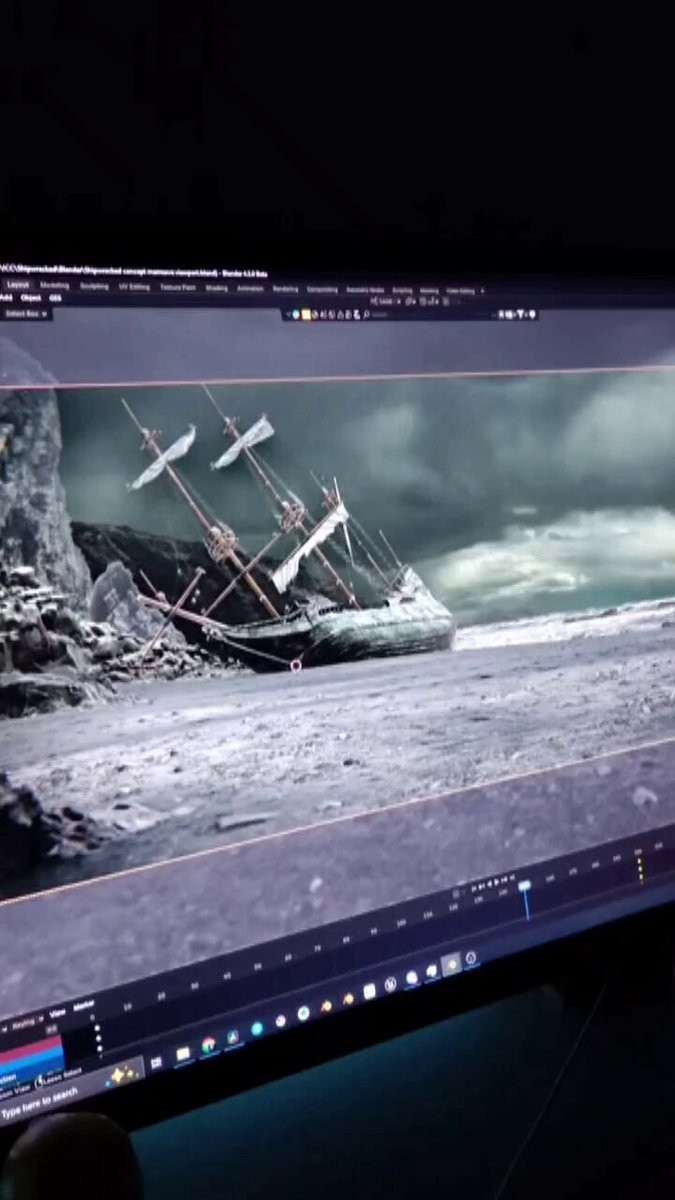Open the Scripting workspace tab
This screenshot has height=1200, width=675.
(403, 291)
